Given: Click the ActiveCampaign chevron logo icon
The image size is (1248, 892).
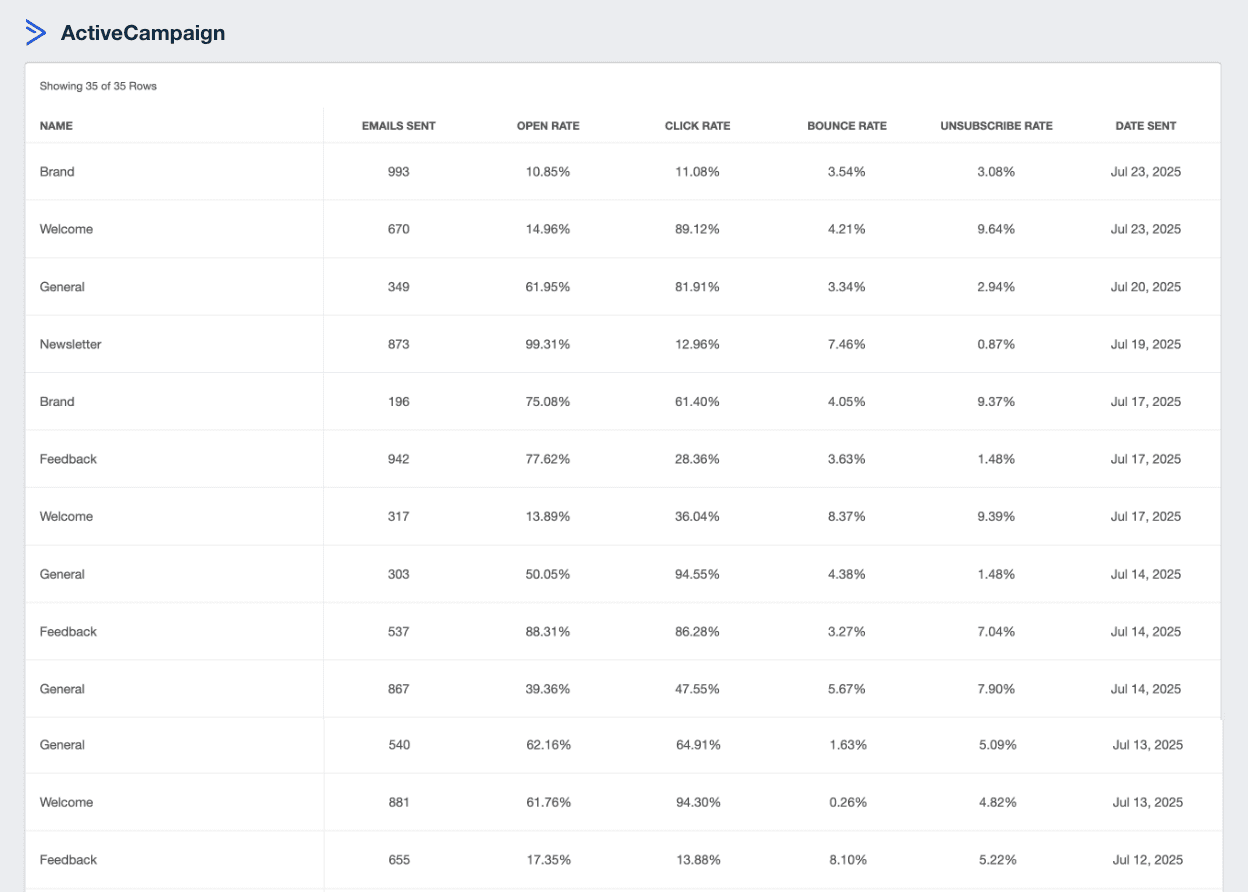Looking at the screenshot, I should coord(35,32).
